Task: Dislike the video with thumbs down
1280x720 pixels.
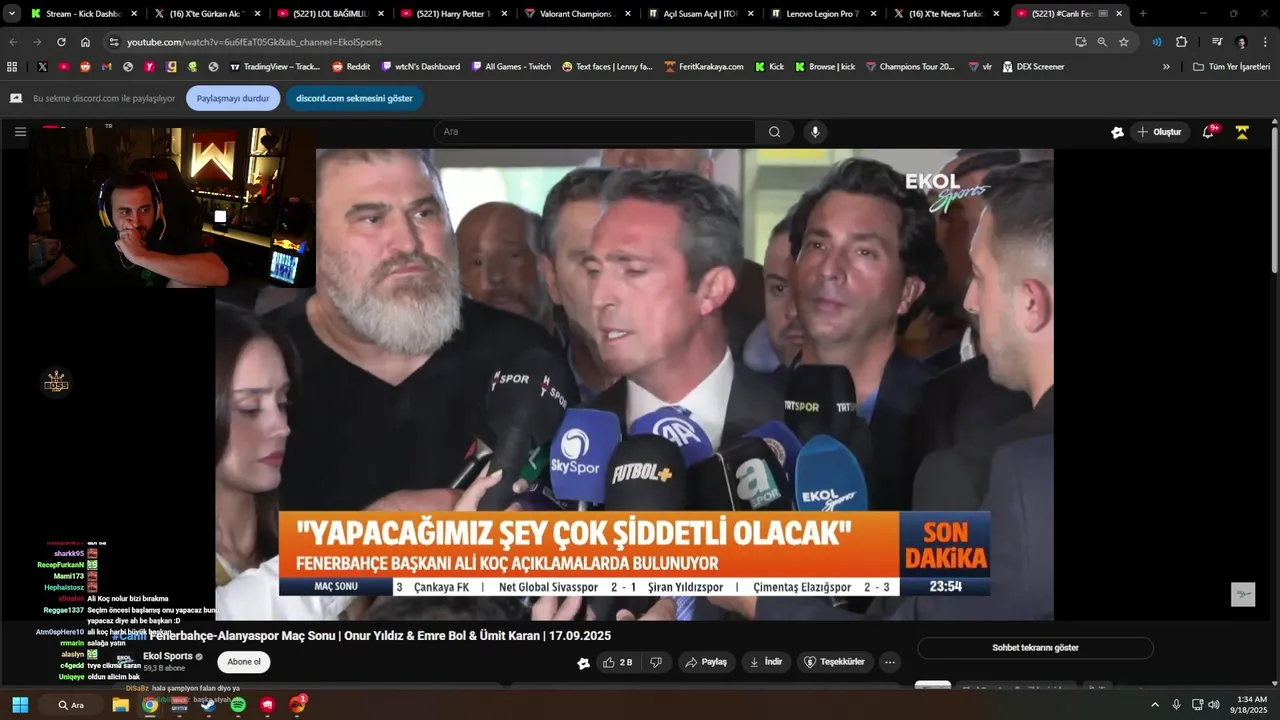Action: [656, 662]
